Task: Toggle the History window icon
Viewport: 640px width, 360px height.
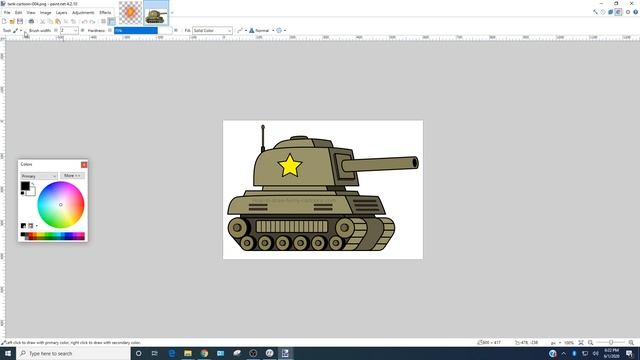Action: click(603, 12)
